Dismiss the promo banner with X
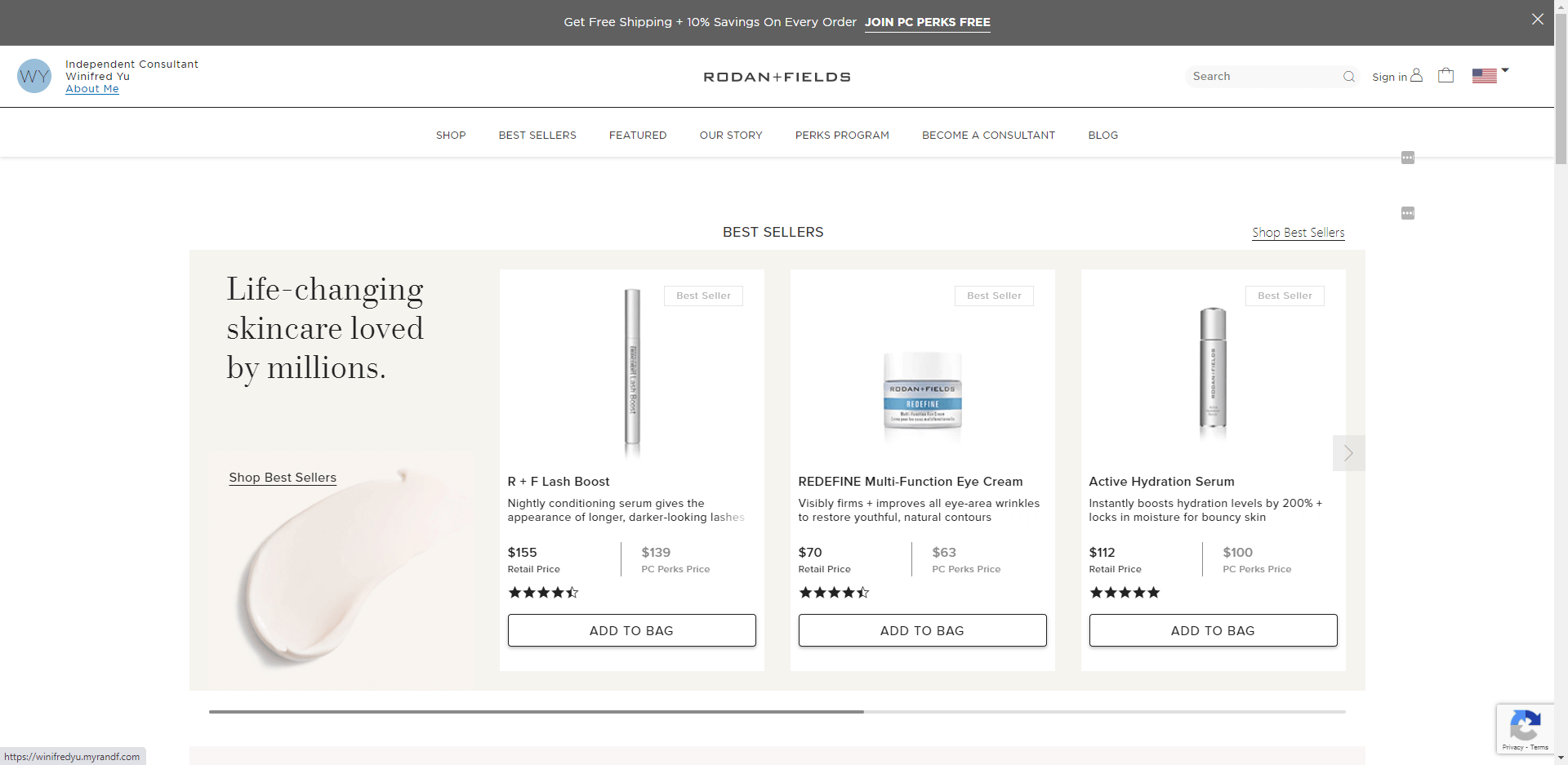1568x765 pixels. (1537, 19)
